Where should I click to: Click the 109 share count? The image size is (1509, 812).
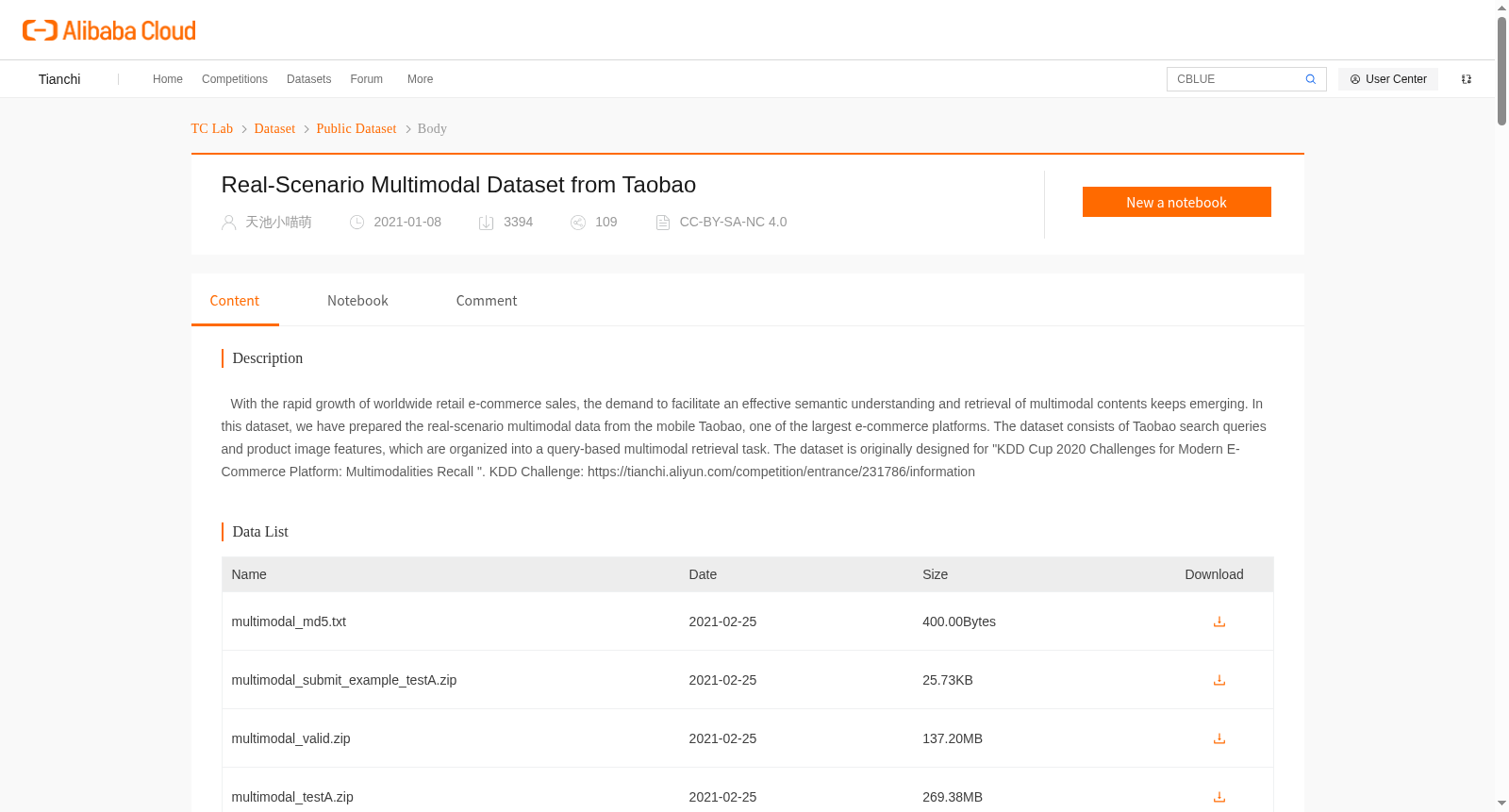[x=606, y=223]
